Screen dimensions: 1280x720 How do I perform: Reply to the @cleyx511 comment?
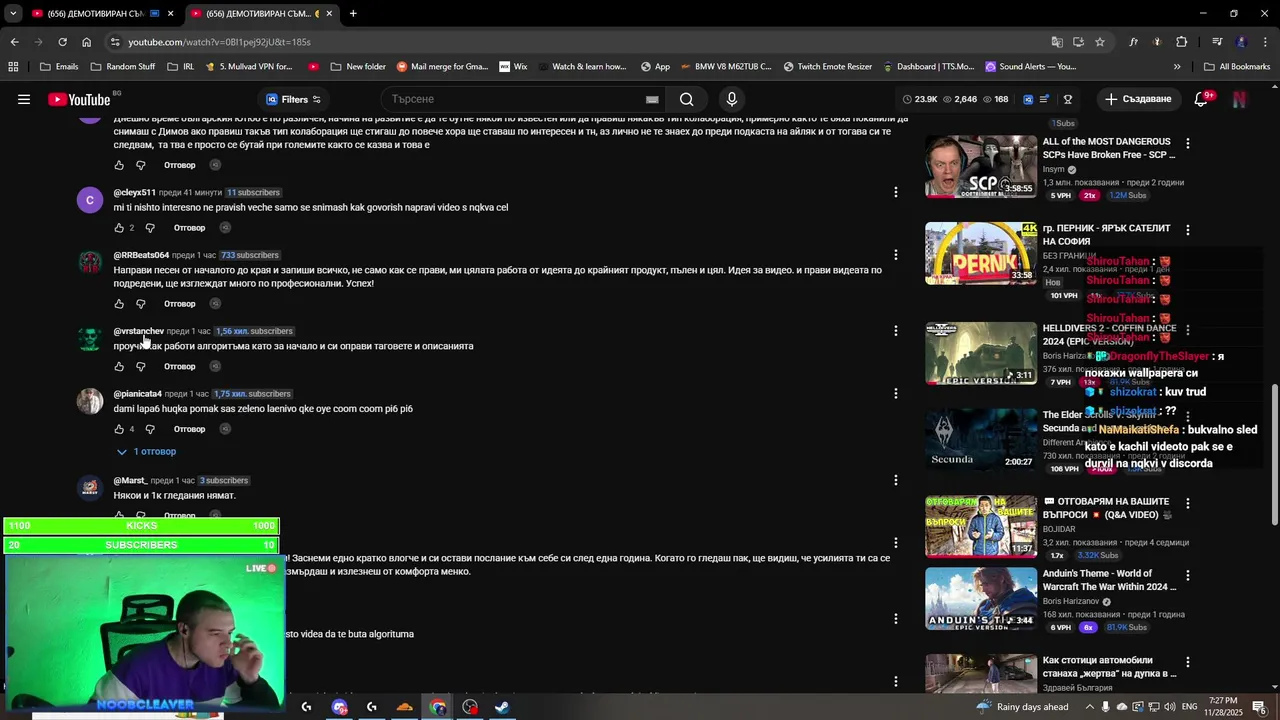click(x=189, y=227)
